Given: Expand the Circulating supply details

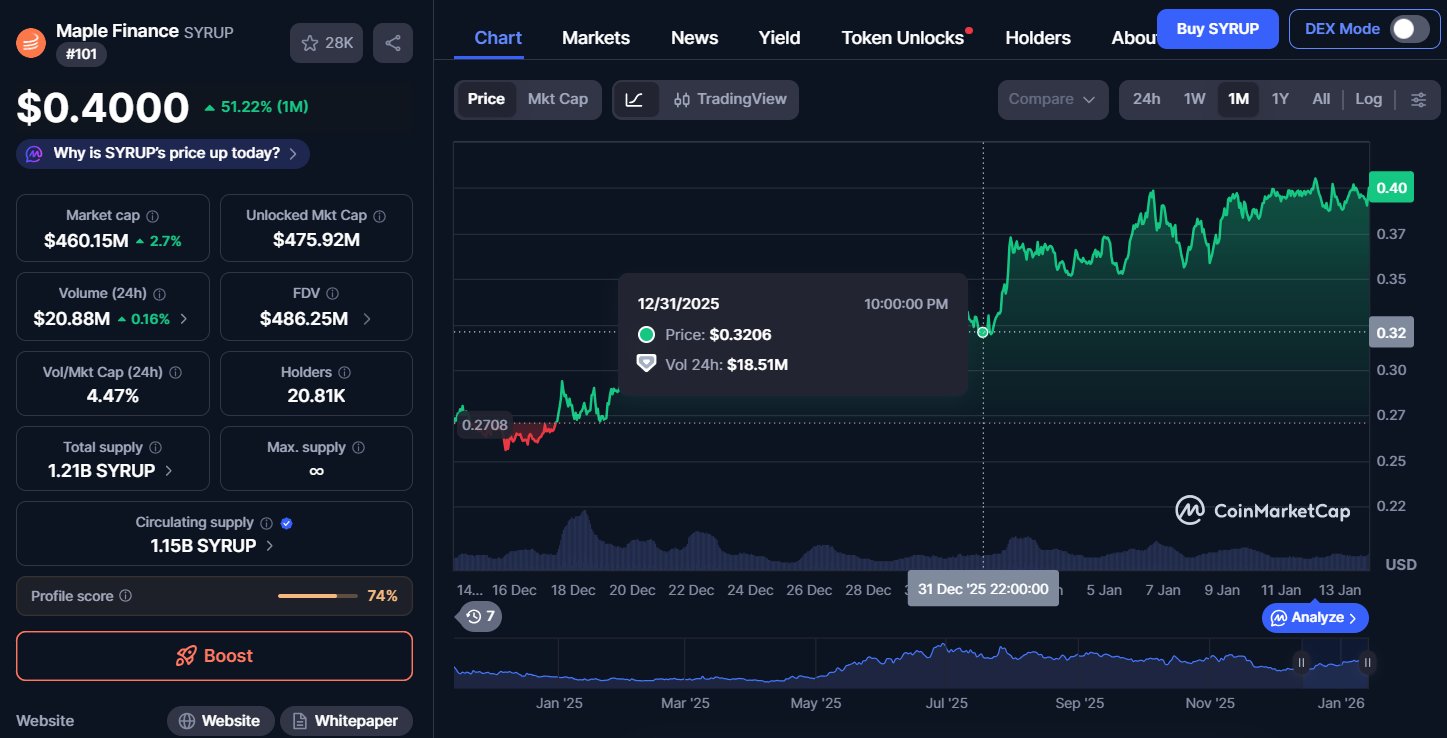Looking at the screenshot, I should click(270, 546).
